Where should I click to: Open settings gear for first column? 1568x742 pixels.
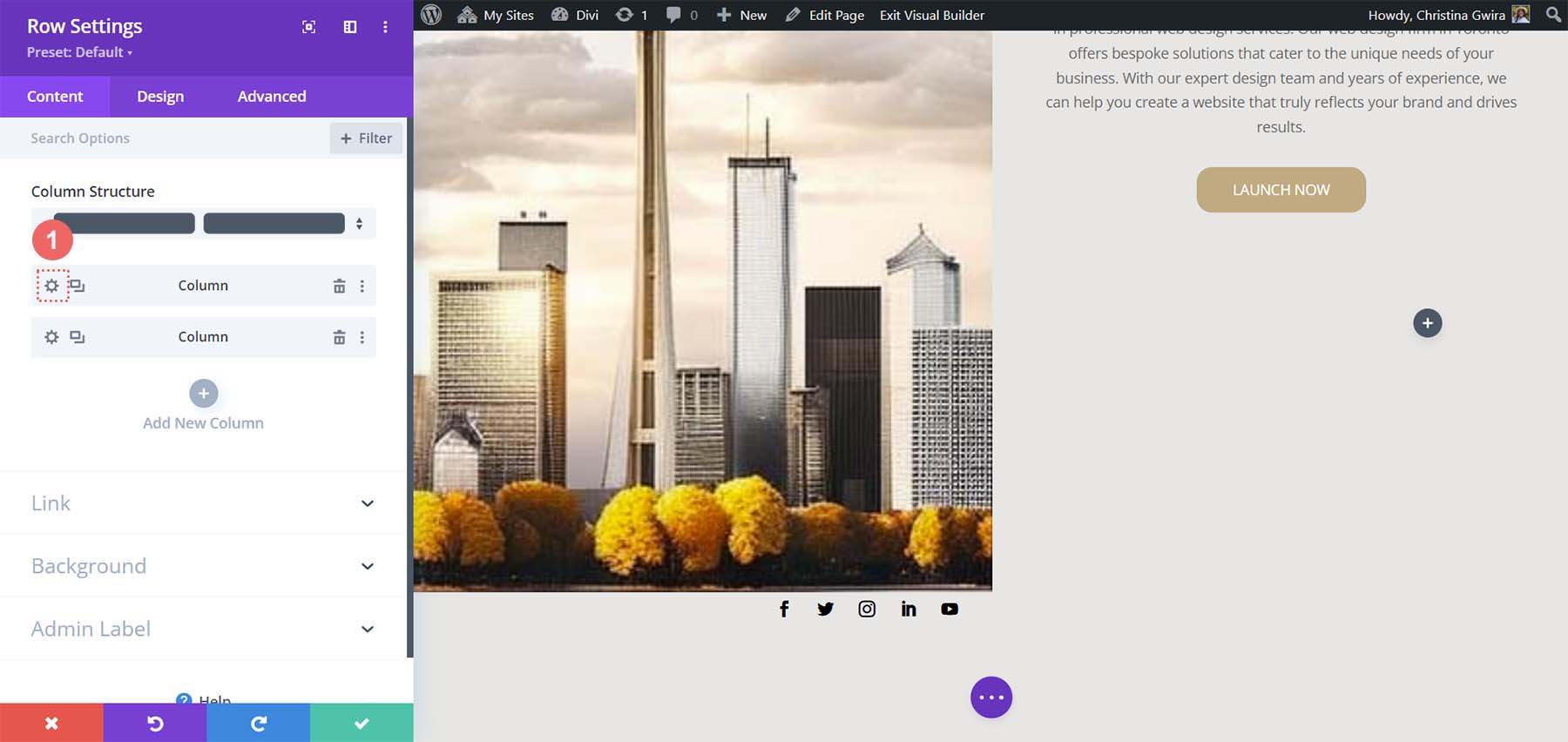pos(52,286)
